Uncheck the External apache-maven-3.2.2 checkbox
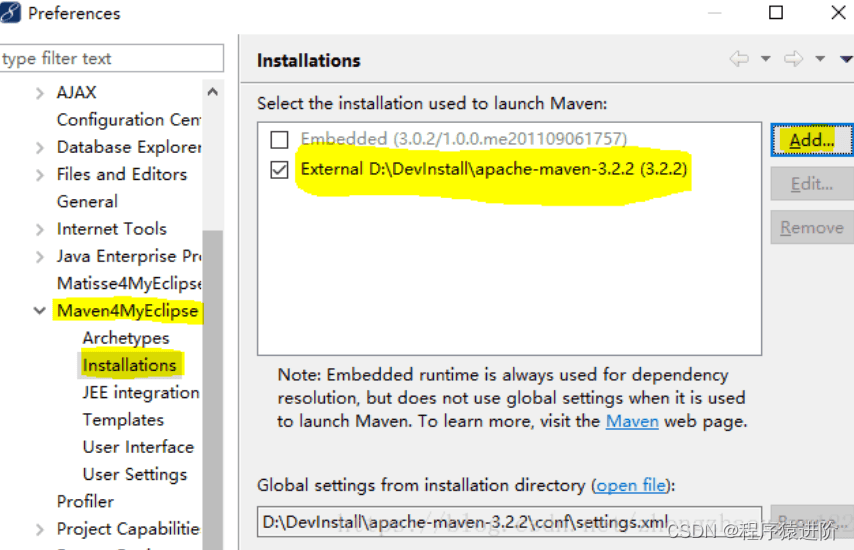Screen dimensions: 854x550 [x=279, y=169]
